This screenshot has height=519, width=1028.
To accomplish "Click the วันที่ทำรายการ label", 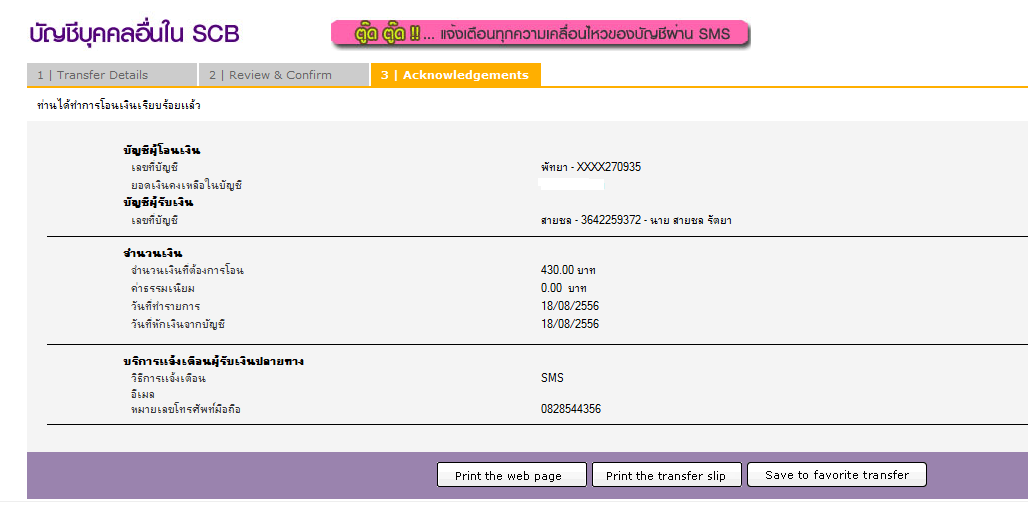I will tap(165, 307).
